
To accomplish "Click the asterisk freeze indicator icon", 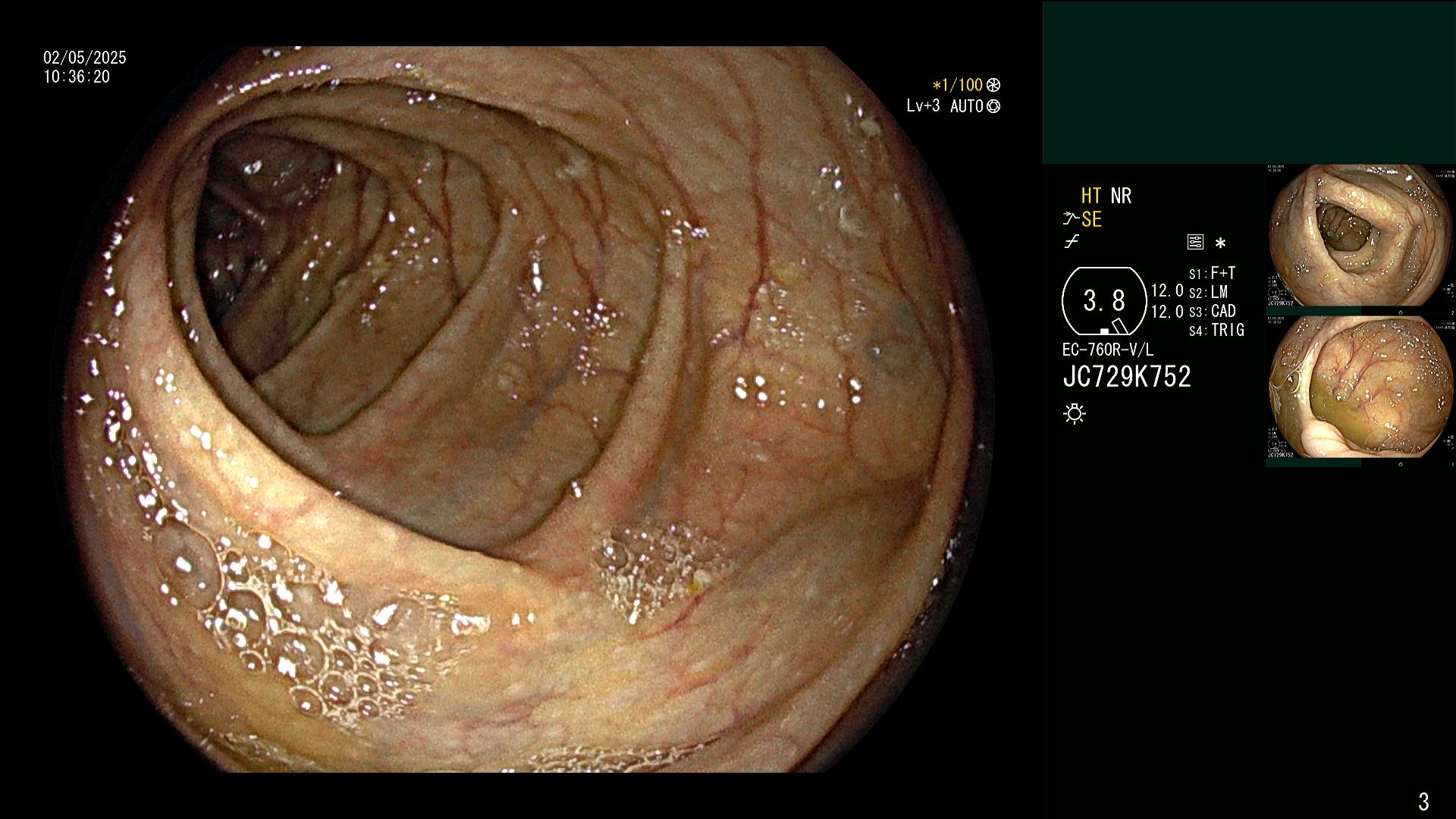I will coord(1220,243).
